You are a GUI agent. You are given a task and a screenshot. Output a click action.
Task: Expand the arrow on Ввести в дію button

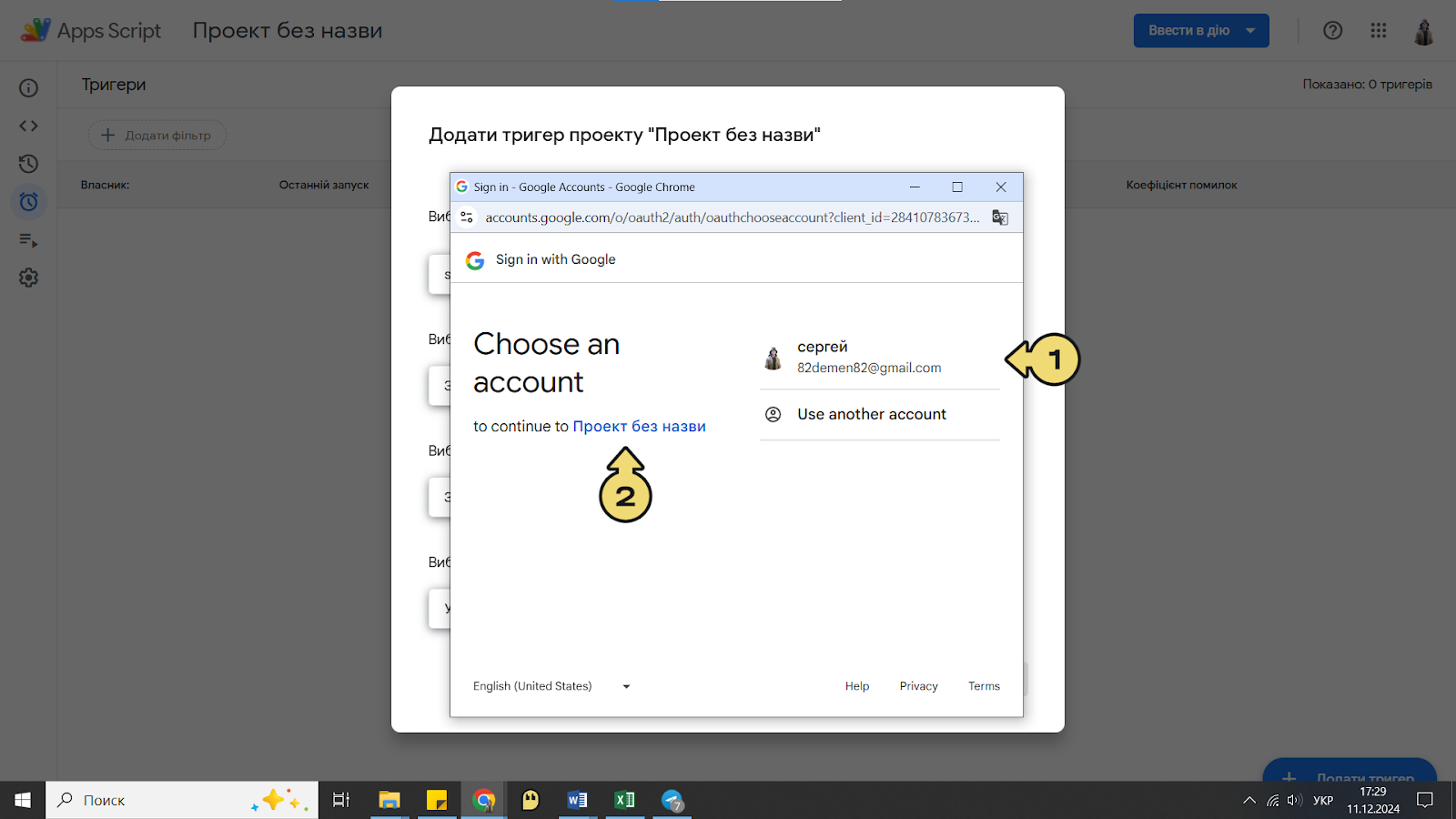[1251, 31]
